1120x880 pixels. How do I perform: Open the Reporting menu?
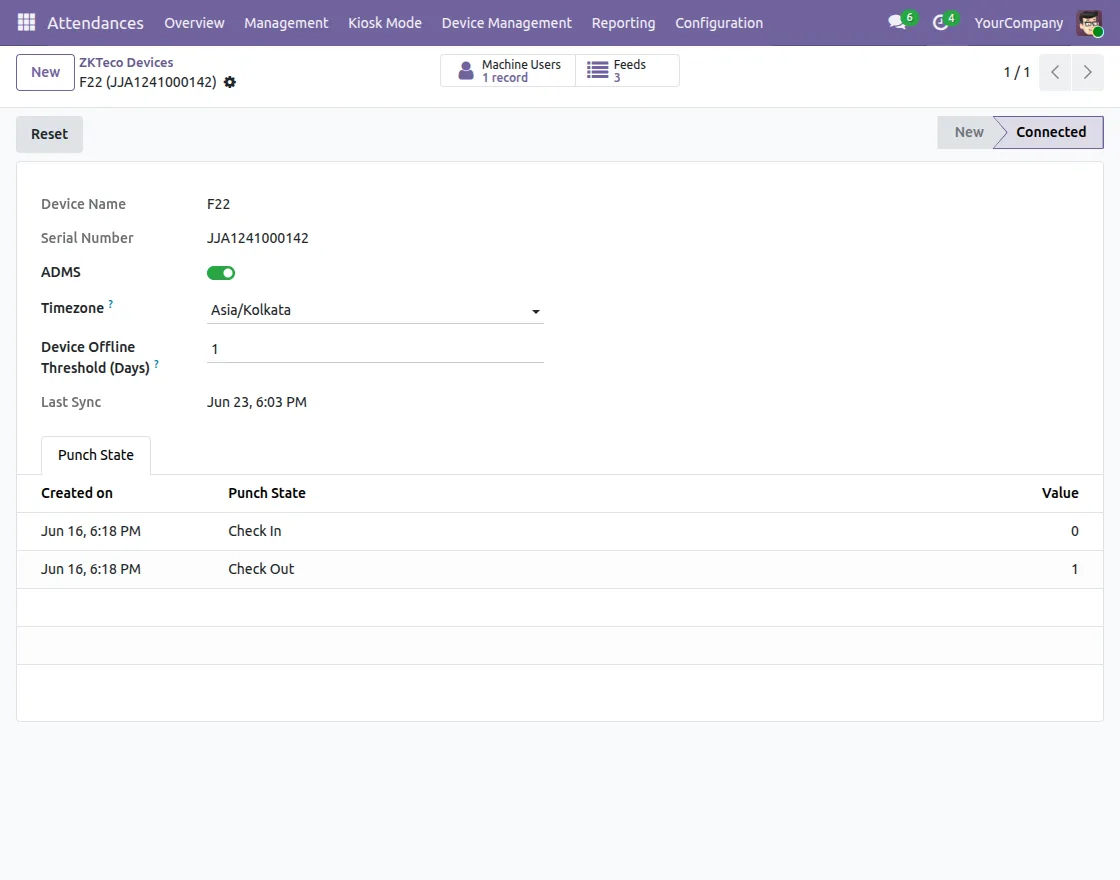point(624,23)
